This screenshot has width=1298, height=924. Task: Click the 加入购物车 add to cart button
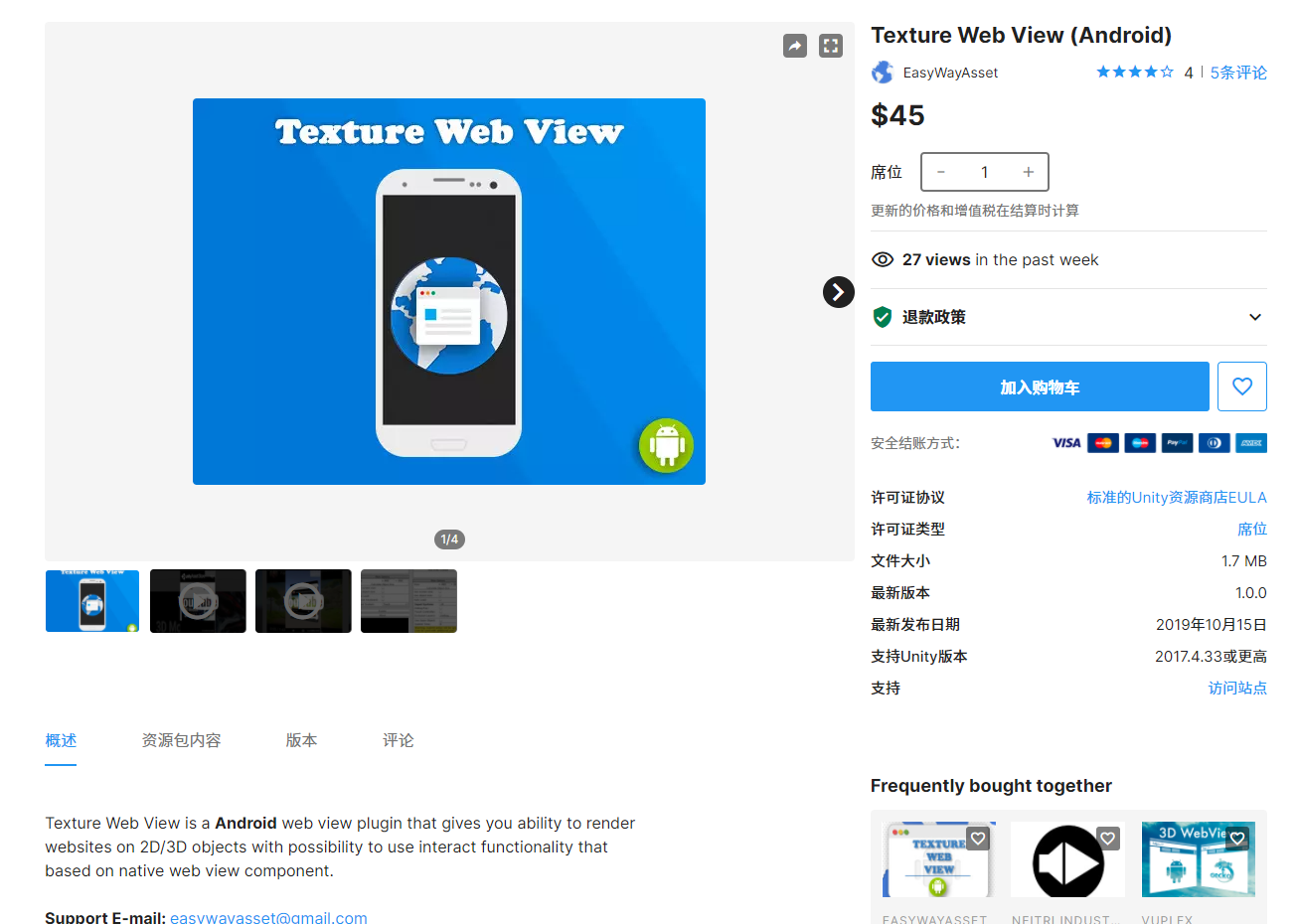[1040, 386]
